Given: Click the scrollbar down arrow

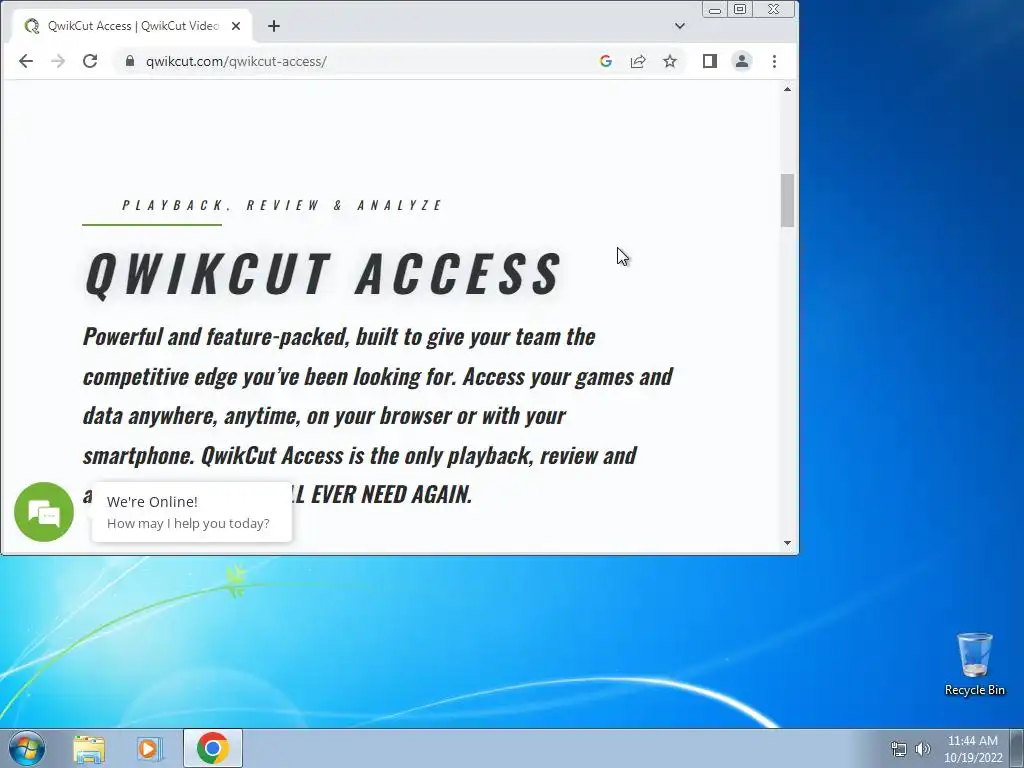Looking at the screenshot, I should (x=788, y=543).
